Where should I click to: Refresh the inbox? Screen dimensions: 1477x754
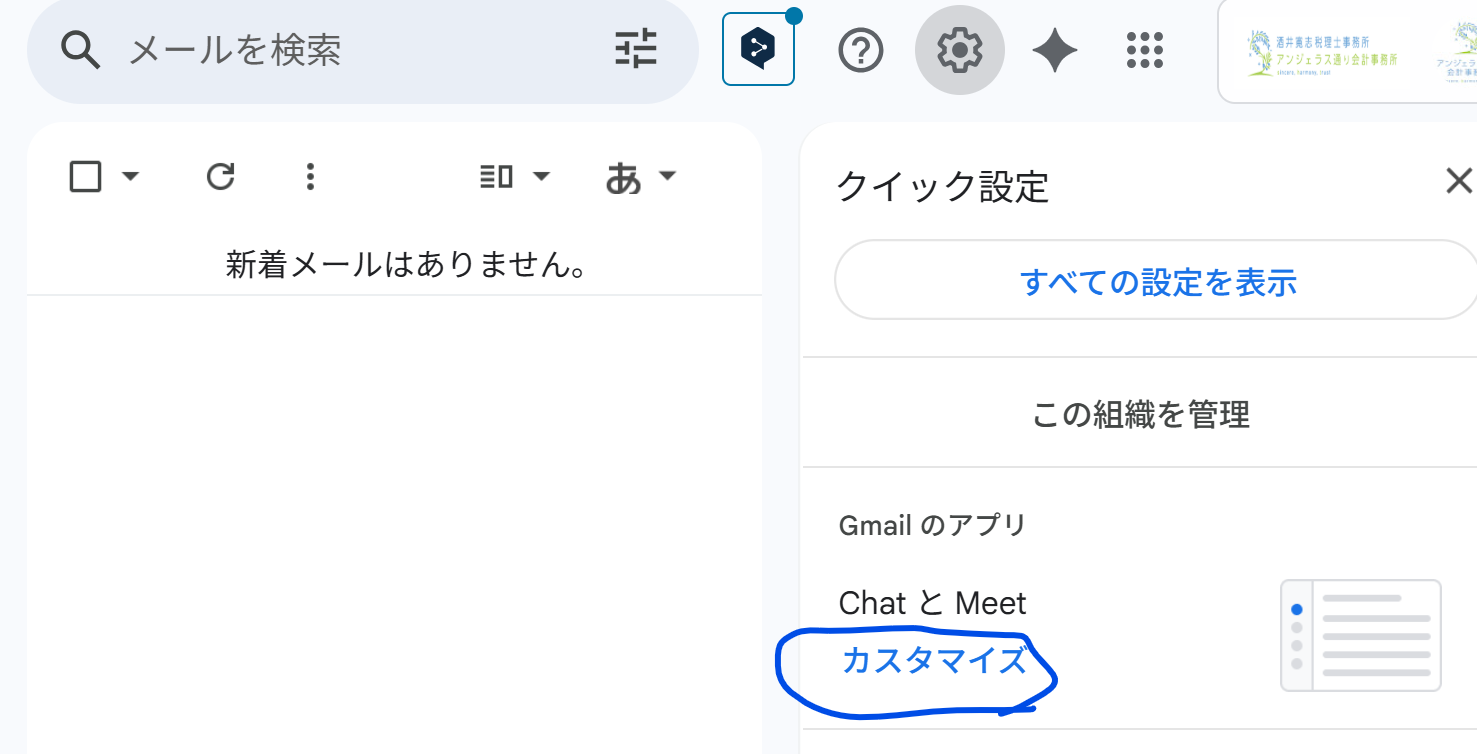coord(220,177)
